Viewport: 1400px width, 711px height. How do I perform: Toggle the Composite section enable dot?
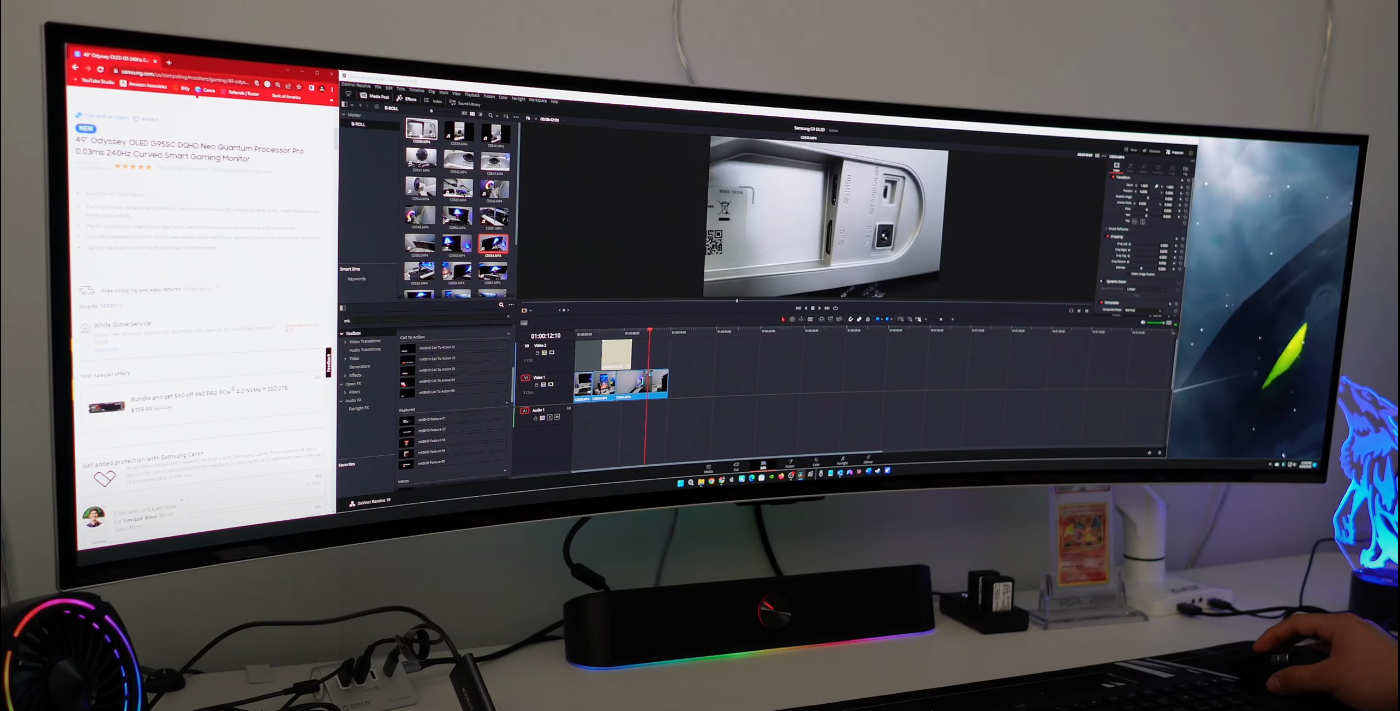[x=1103, y=302]
